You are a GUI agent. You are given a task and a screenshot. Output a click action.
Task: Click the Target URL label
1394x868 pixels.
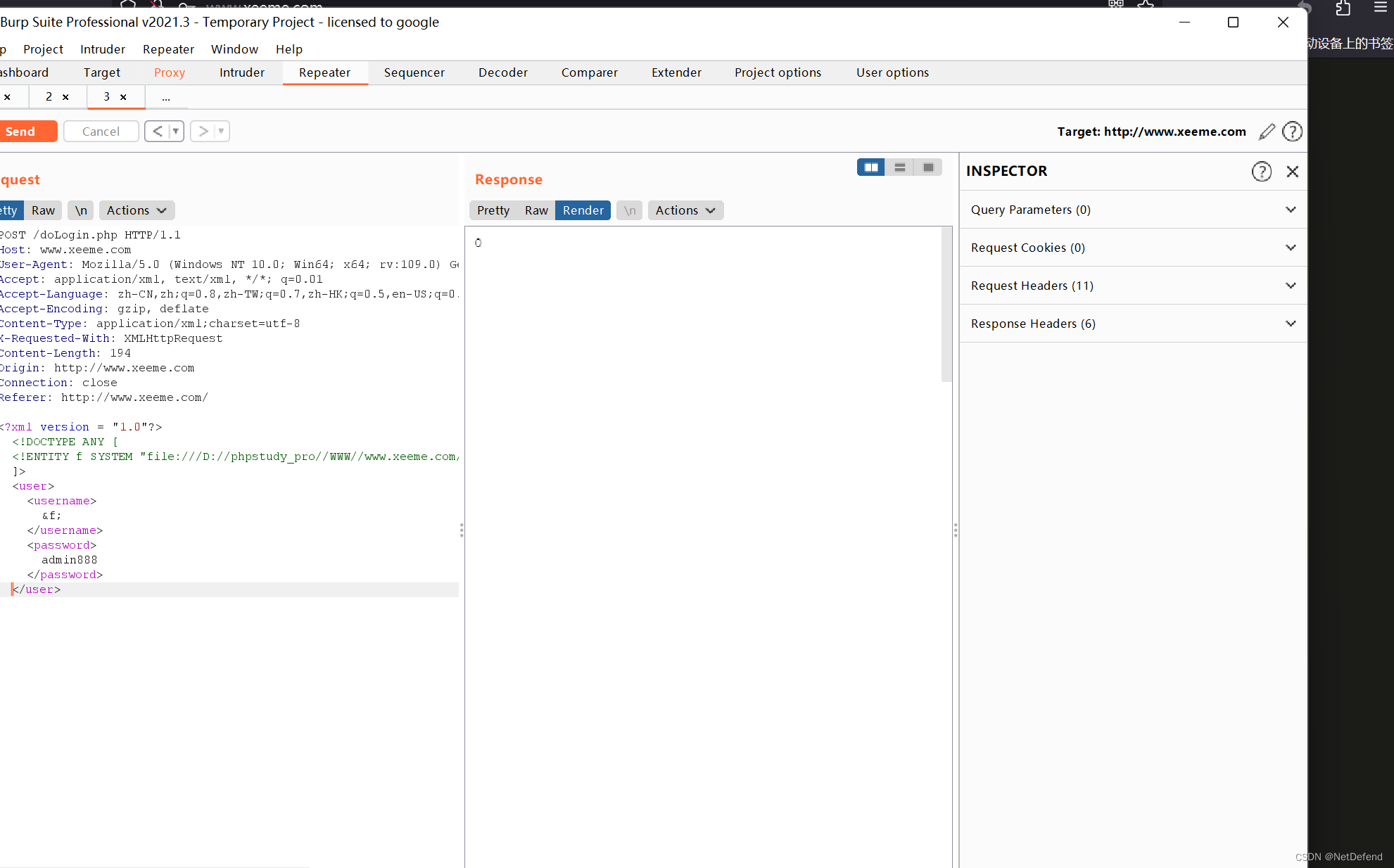click(1151, 132)
